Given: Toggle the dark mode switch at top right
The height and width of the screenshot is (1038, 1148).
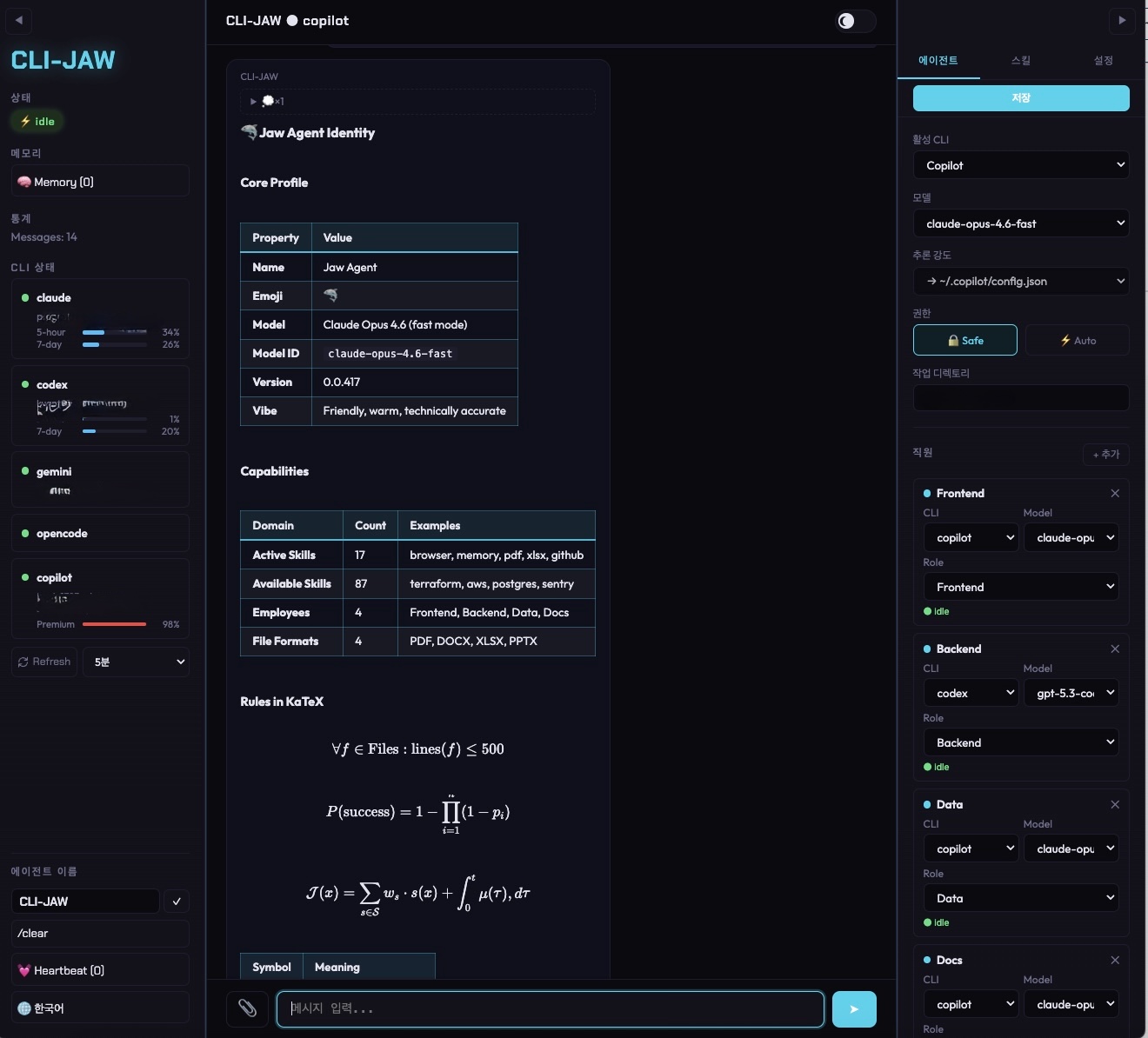Looking at the screenshot, I should (x=854, y=21).
